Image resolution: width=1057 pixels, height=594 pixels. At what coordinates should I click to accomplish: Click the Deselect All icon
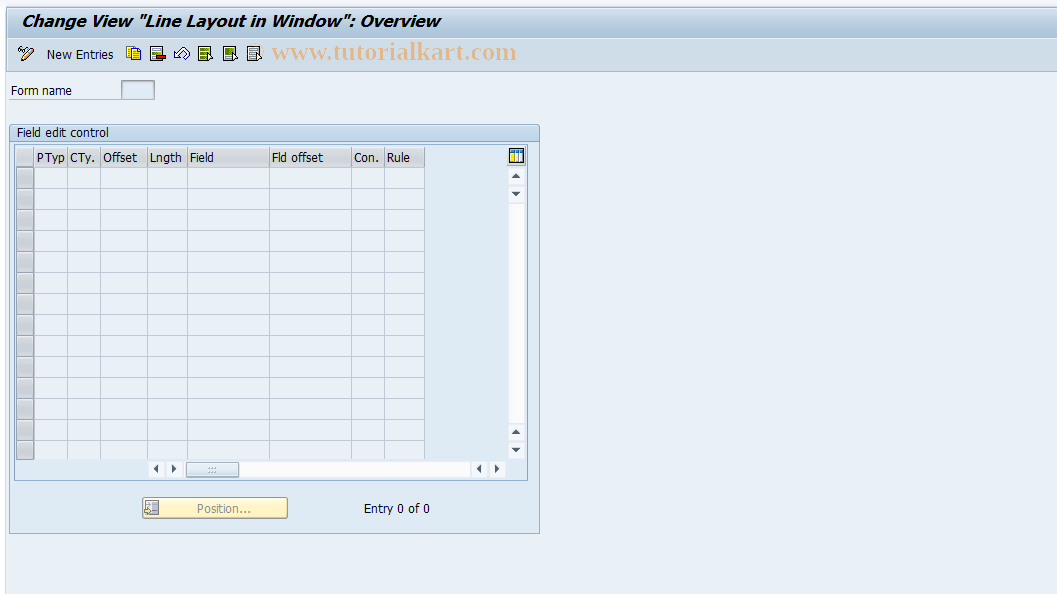tap(254, 54)
